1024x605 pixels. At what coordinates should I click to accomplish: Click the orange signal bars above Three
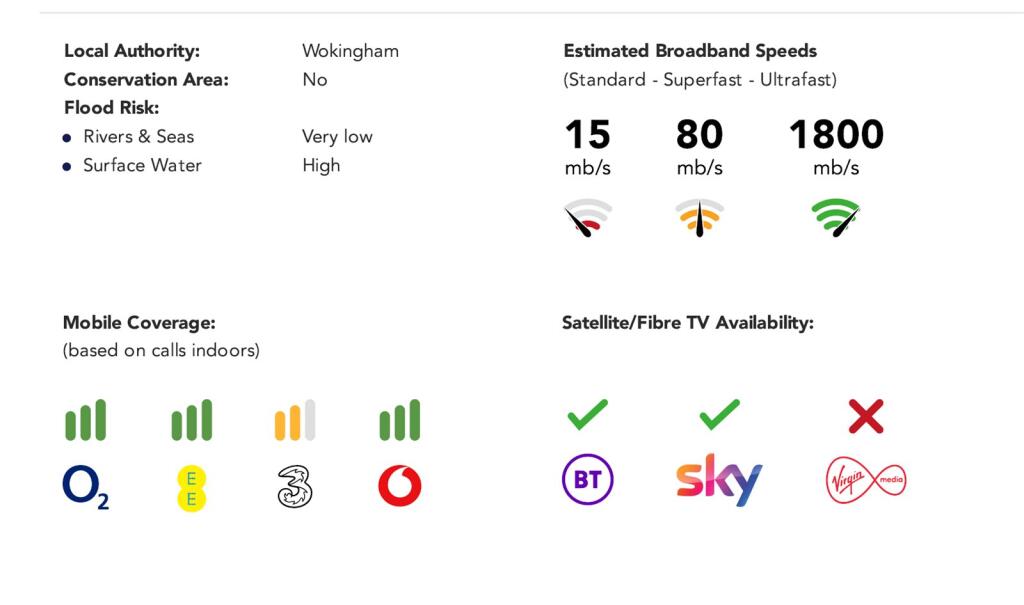pyautogui.click(x=295, y=421)
